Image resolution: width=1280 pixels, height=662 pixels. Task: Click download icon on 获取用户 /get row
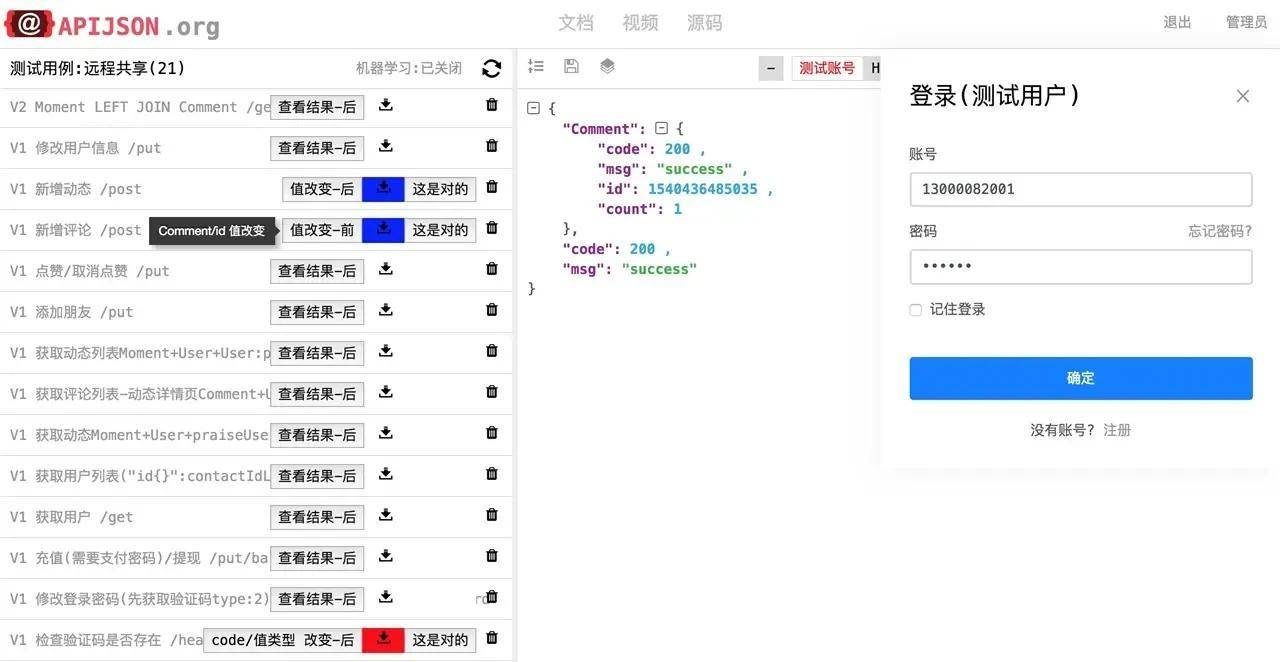pyautogui.click(x=385, y=515)
